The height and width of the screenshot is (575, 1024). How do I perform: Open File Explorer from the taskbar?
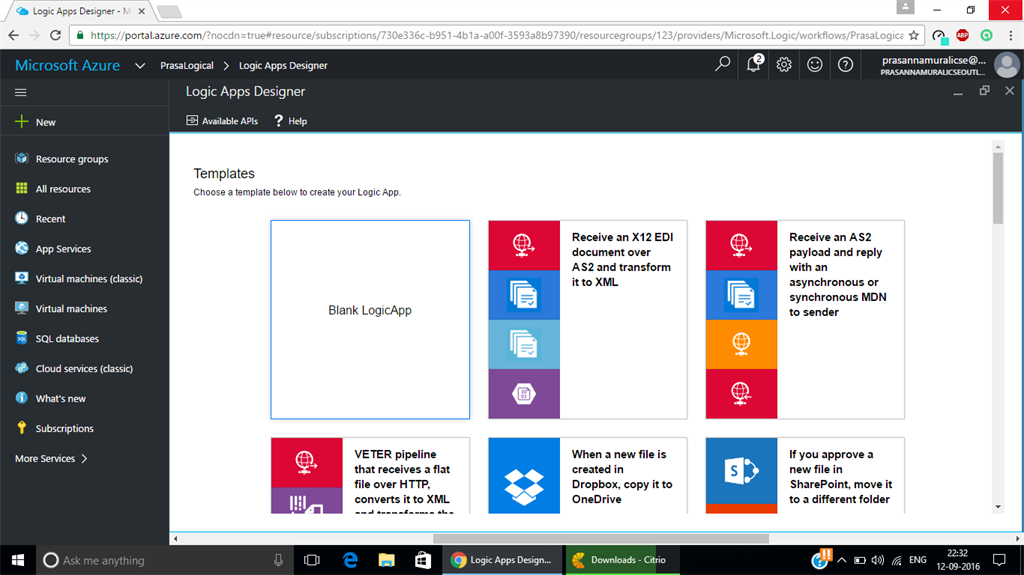pos(387,560)
